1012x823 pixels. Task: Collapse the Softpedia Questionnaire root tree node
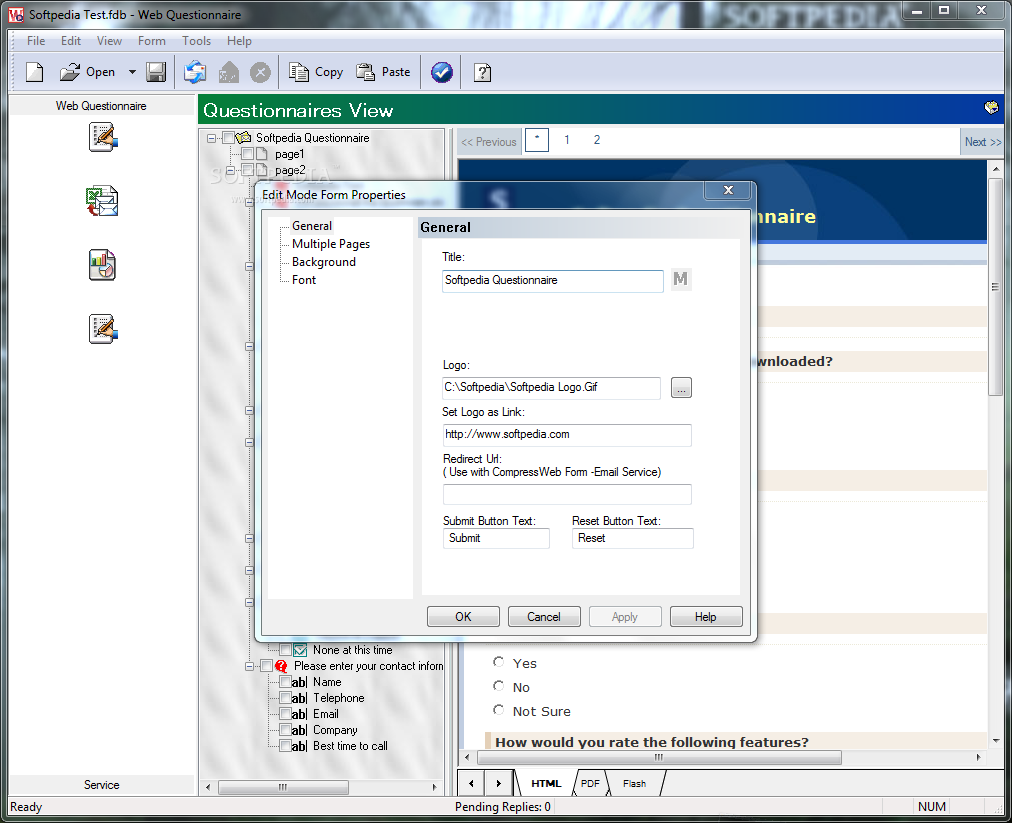point(211,138)
